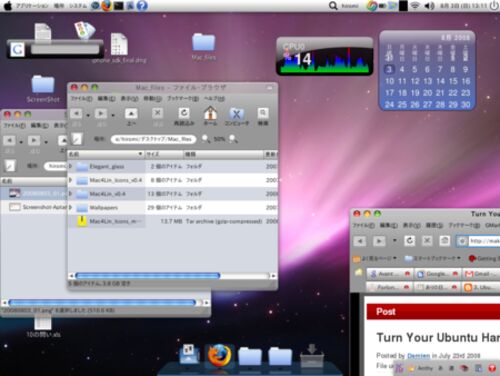This screenshot has height=376, width=500.
Task: Stop page loading in Firefox
Action: pos(427,240)
